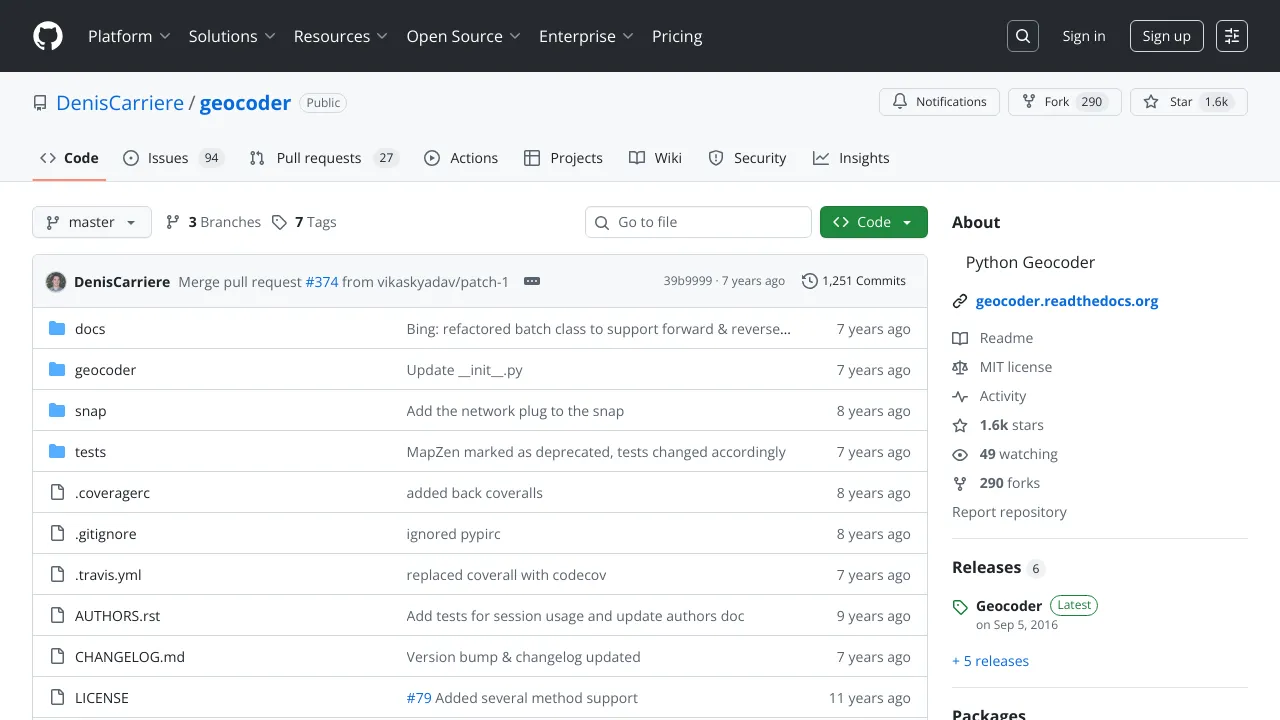This screenshot has width=1280, height=720.
Task: Open the Projects tab
Action: (563, 158)
